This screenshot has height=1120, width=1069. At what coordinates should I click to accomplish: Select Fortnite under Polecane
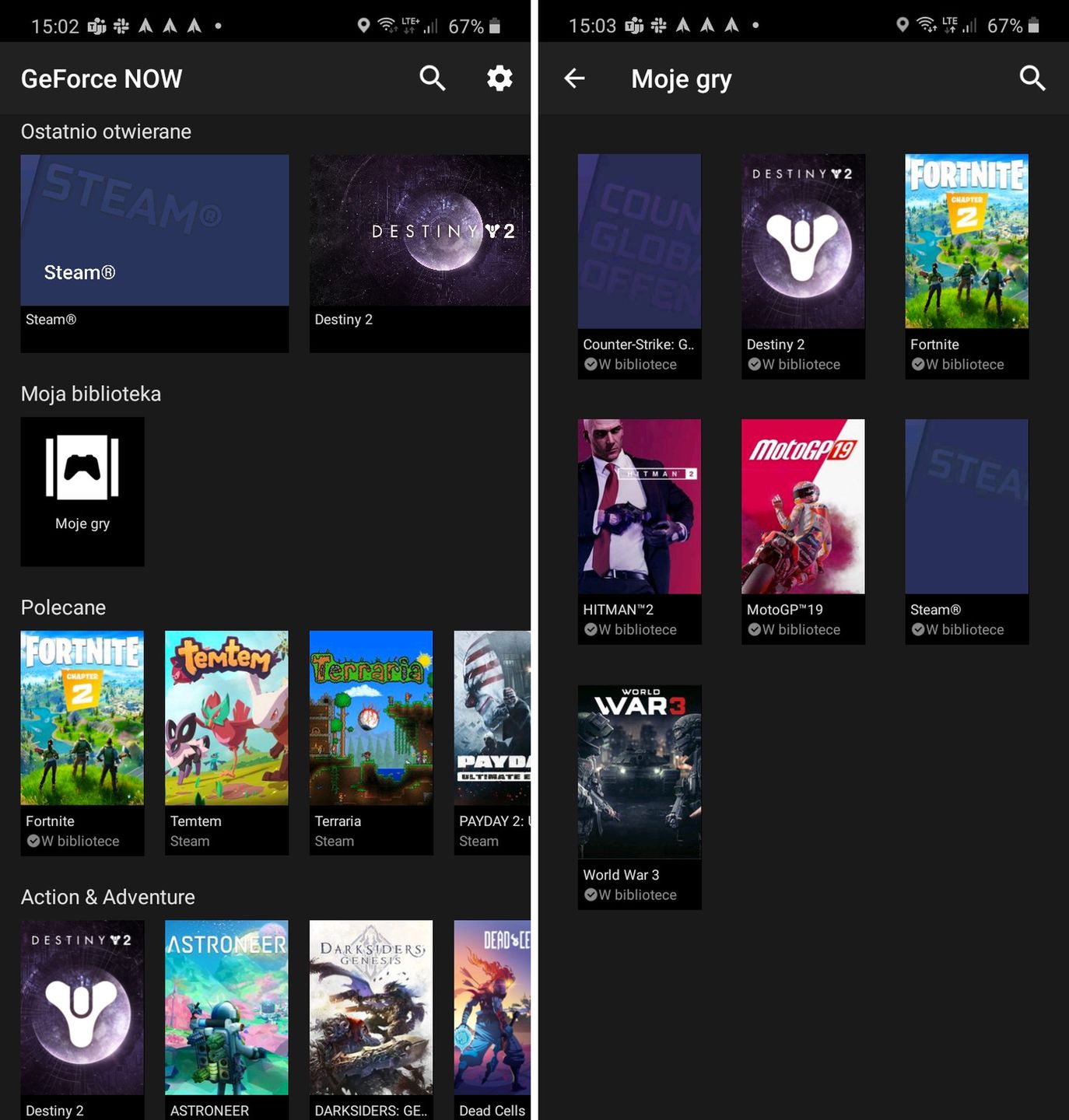tap(82, 743)
